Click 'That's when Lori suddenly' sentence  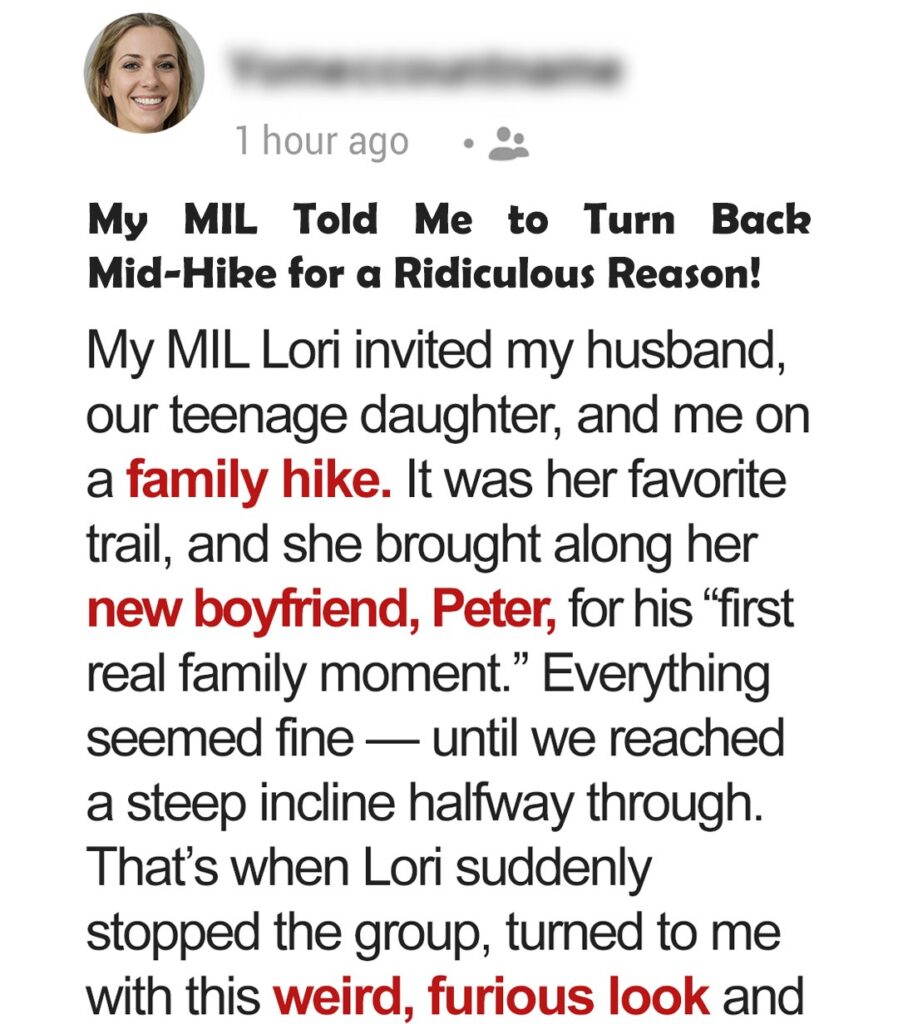click(x=370, y=867)
